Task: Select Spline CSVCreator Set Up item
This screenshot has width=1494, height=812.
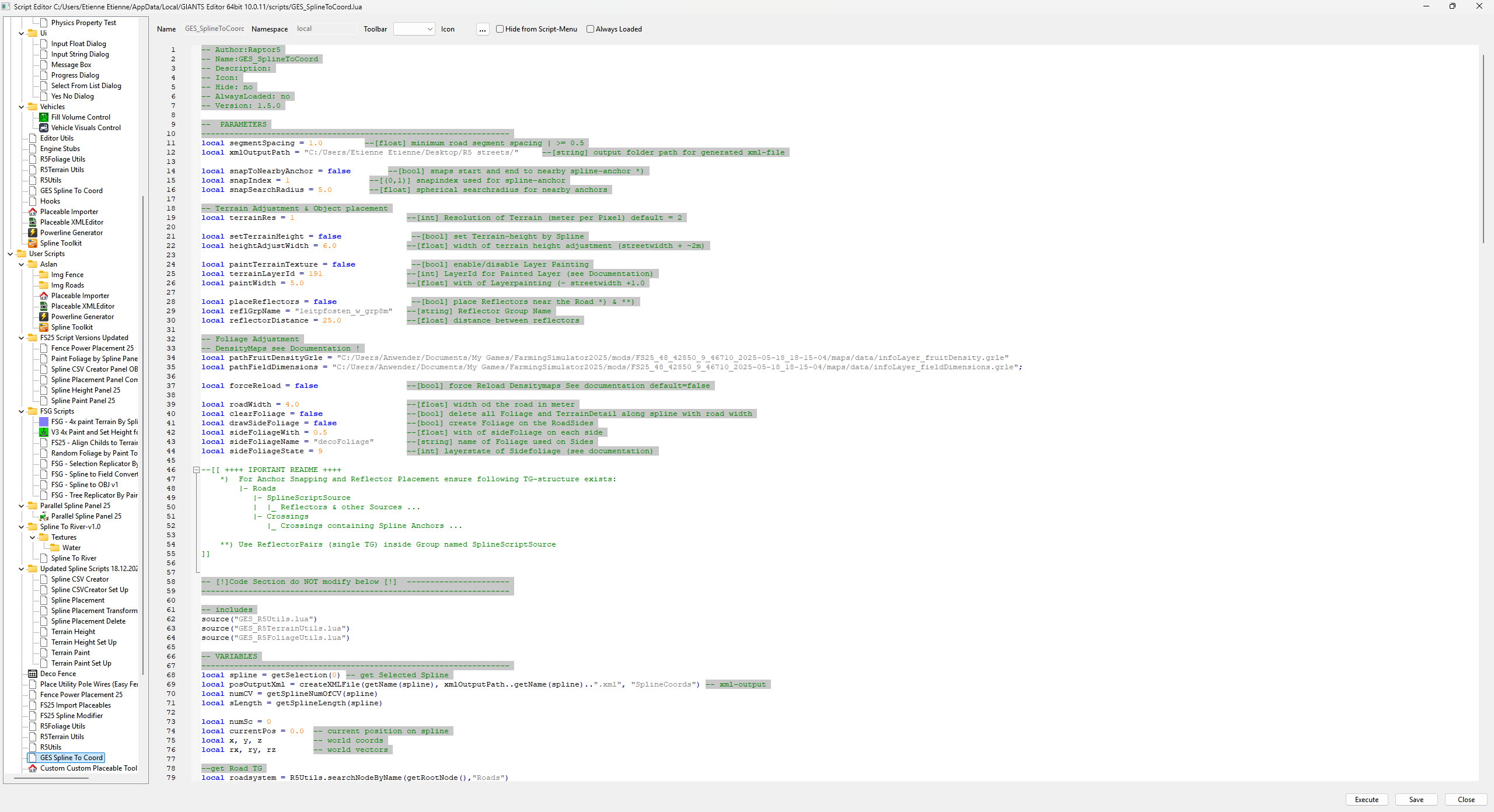Action: [x=90, y=590]
